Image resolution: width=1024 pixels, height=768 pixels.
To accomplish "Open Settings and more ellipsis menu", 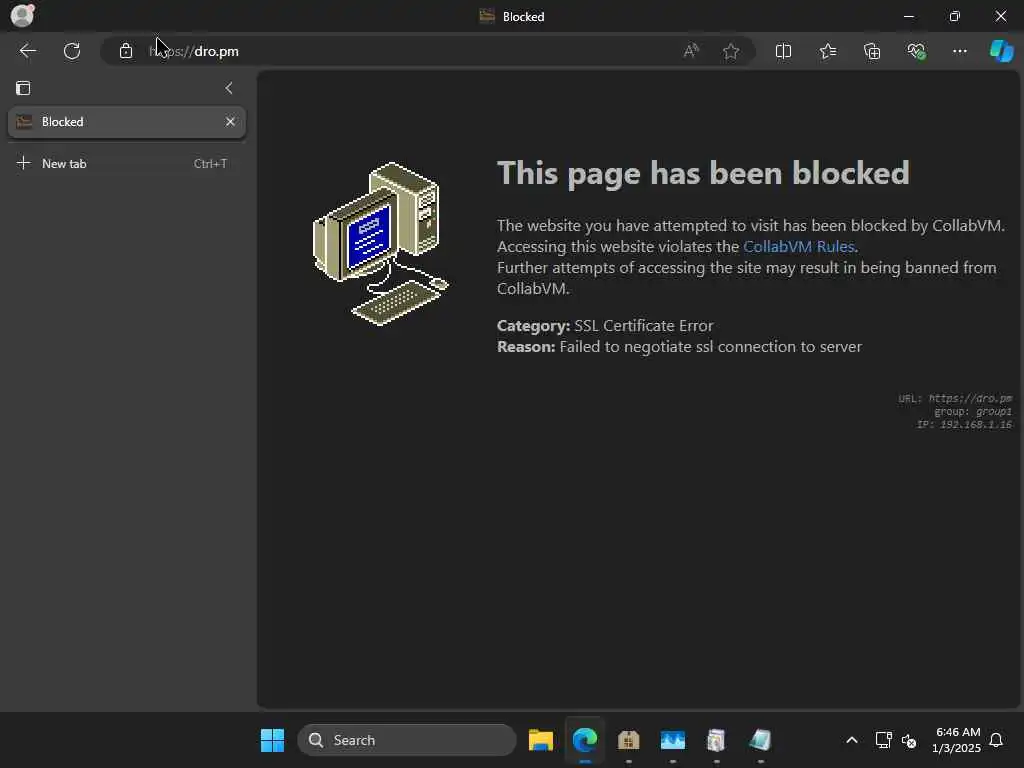I will coord(959,51).
